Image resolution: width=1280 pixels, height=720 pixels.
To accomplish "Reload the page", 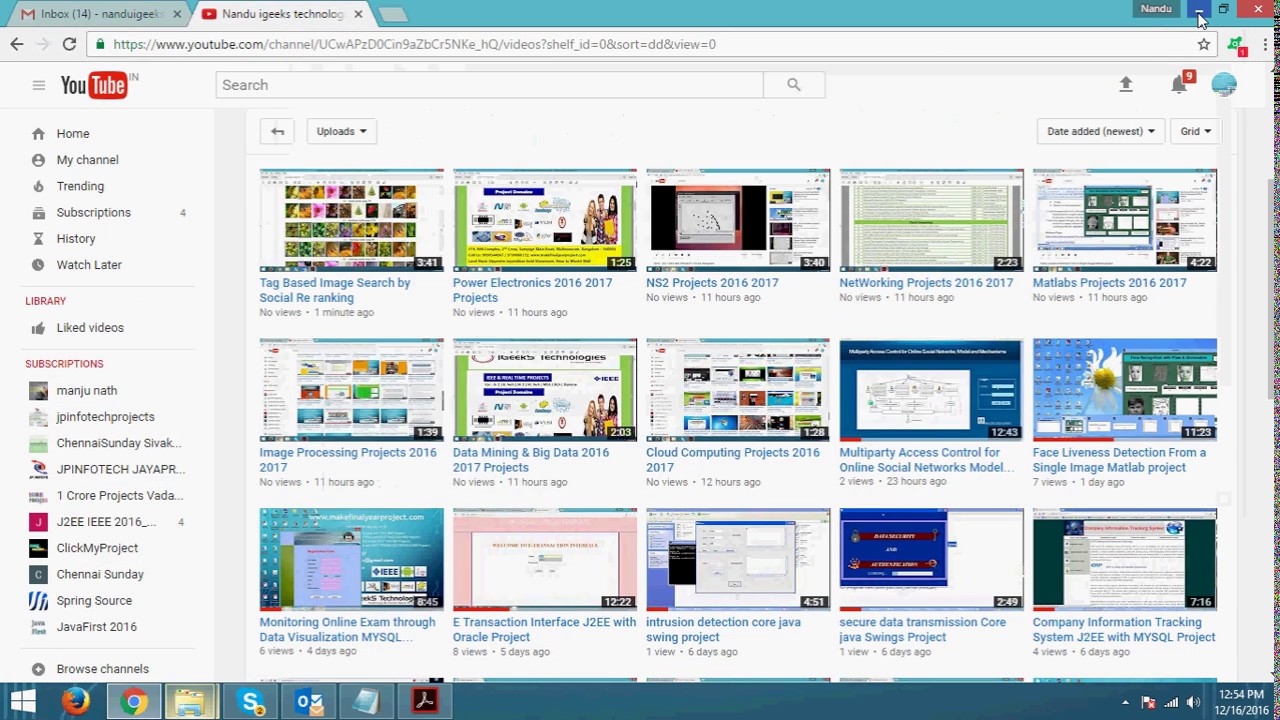I will pyautogui.click(x=69, y=44).
